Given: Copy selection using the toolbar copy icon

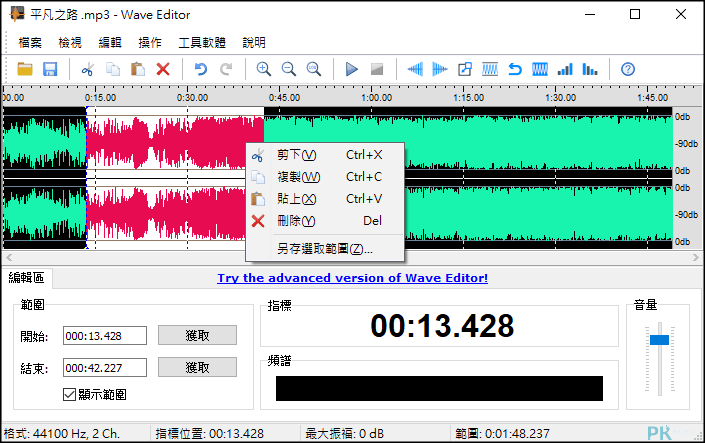Looking at the screenshot, I should [x=113, y=69].
